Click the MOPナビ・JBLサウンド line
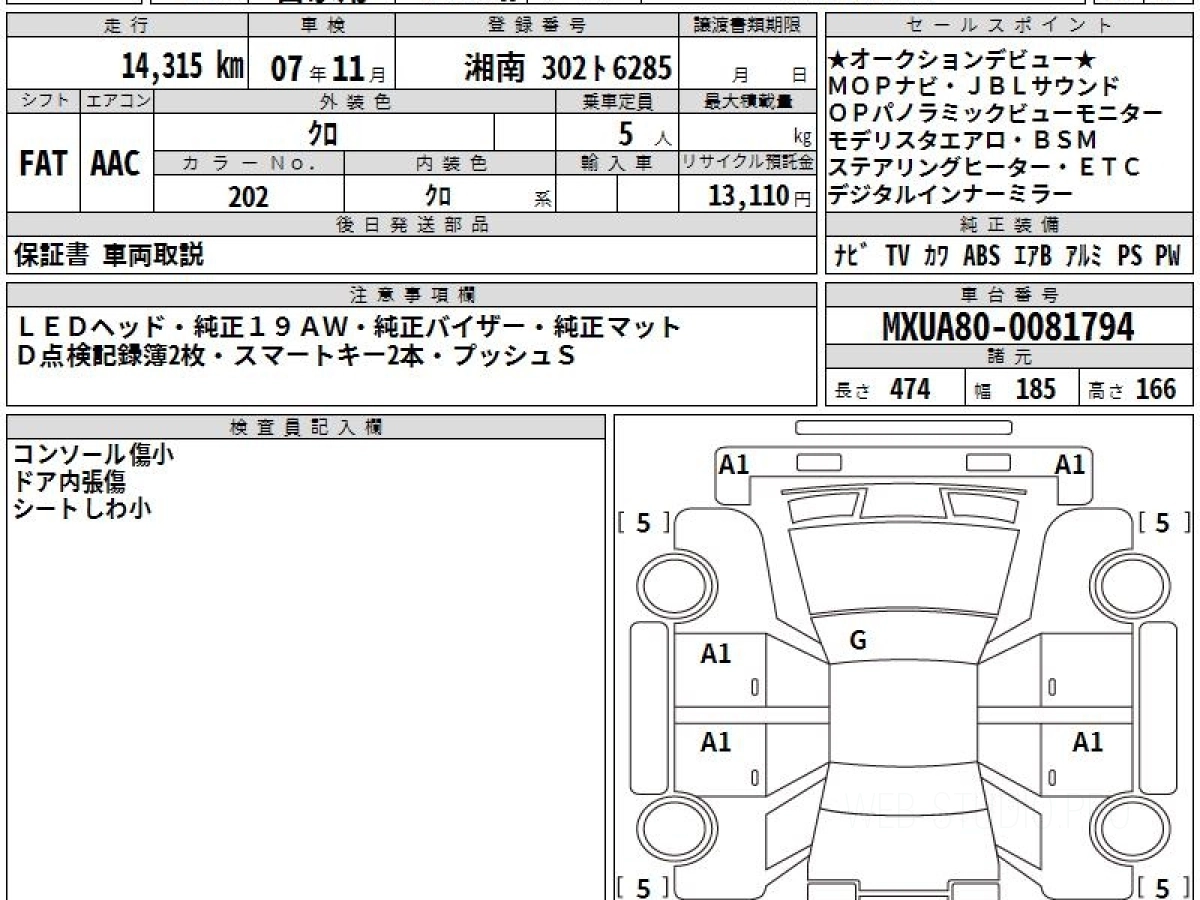1200x900 pixels. click(974, 86)
